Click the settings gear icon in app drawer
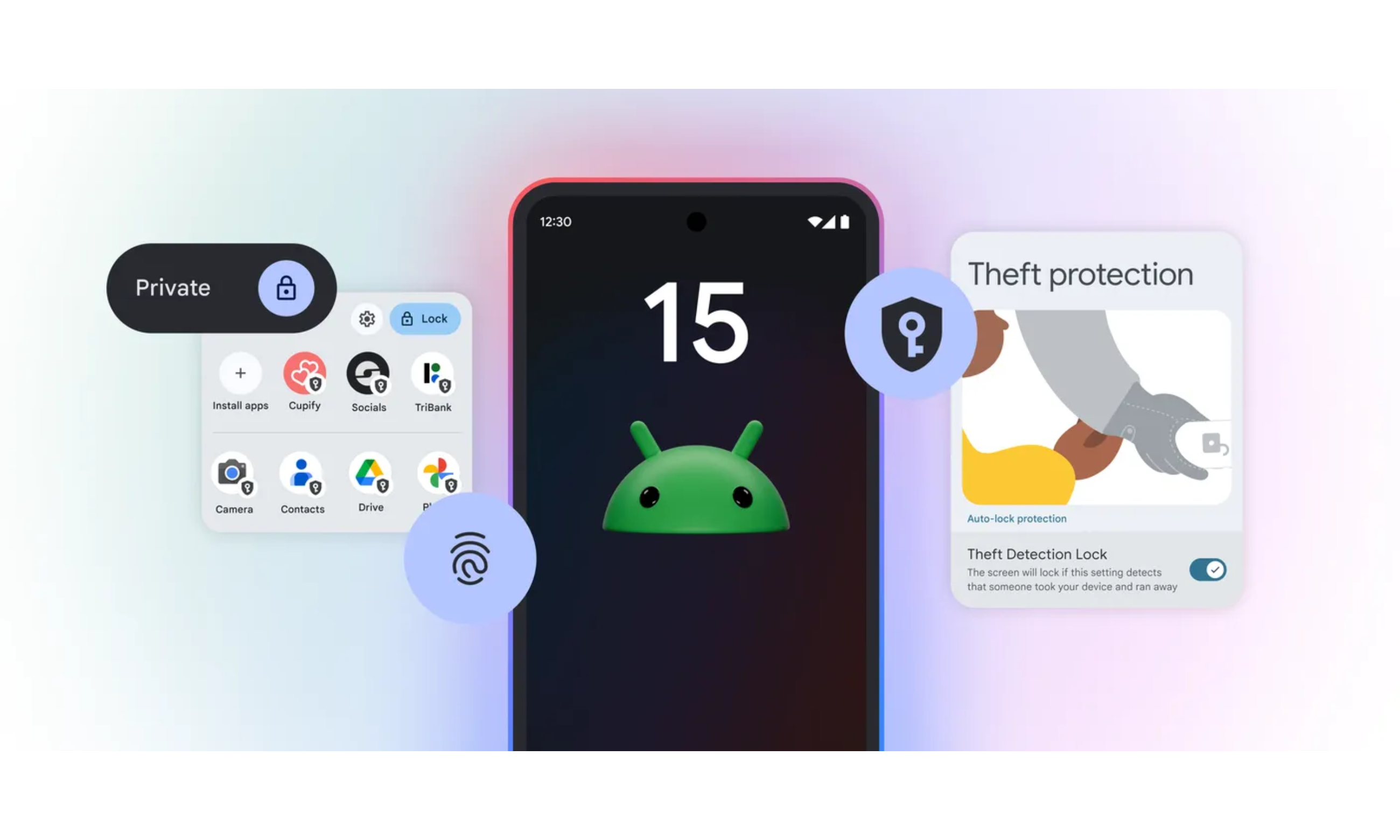Viewport: 1400px width, 840px height. pyautogui.click(x=368, y=318)
